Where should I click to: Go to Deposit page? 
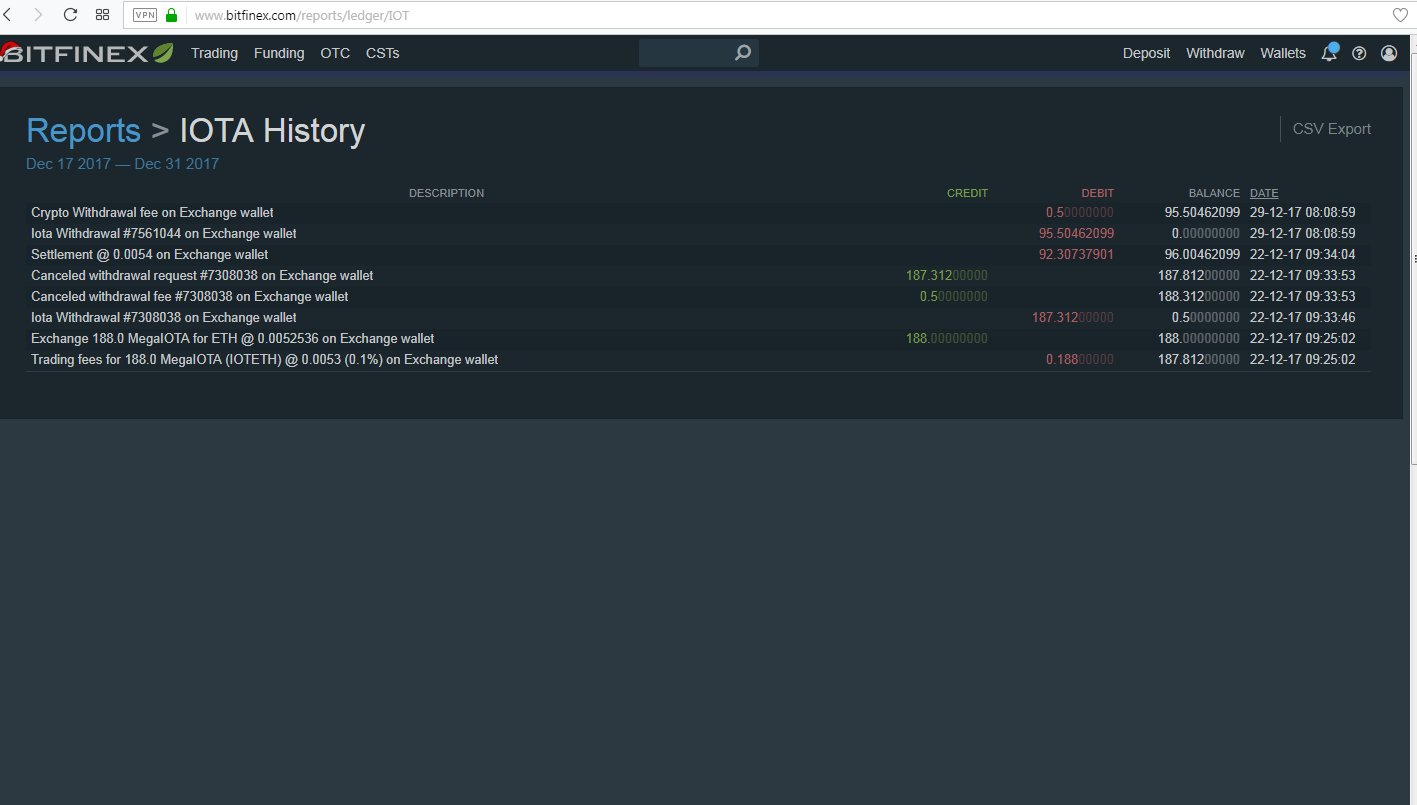(1146, 53)
